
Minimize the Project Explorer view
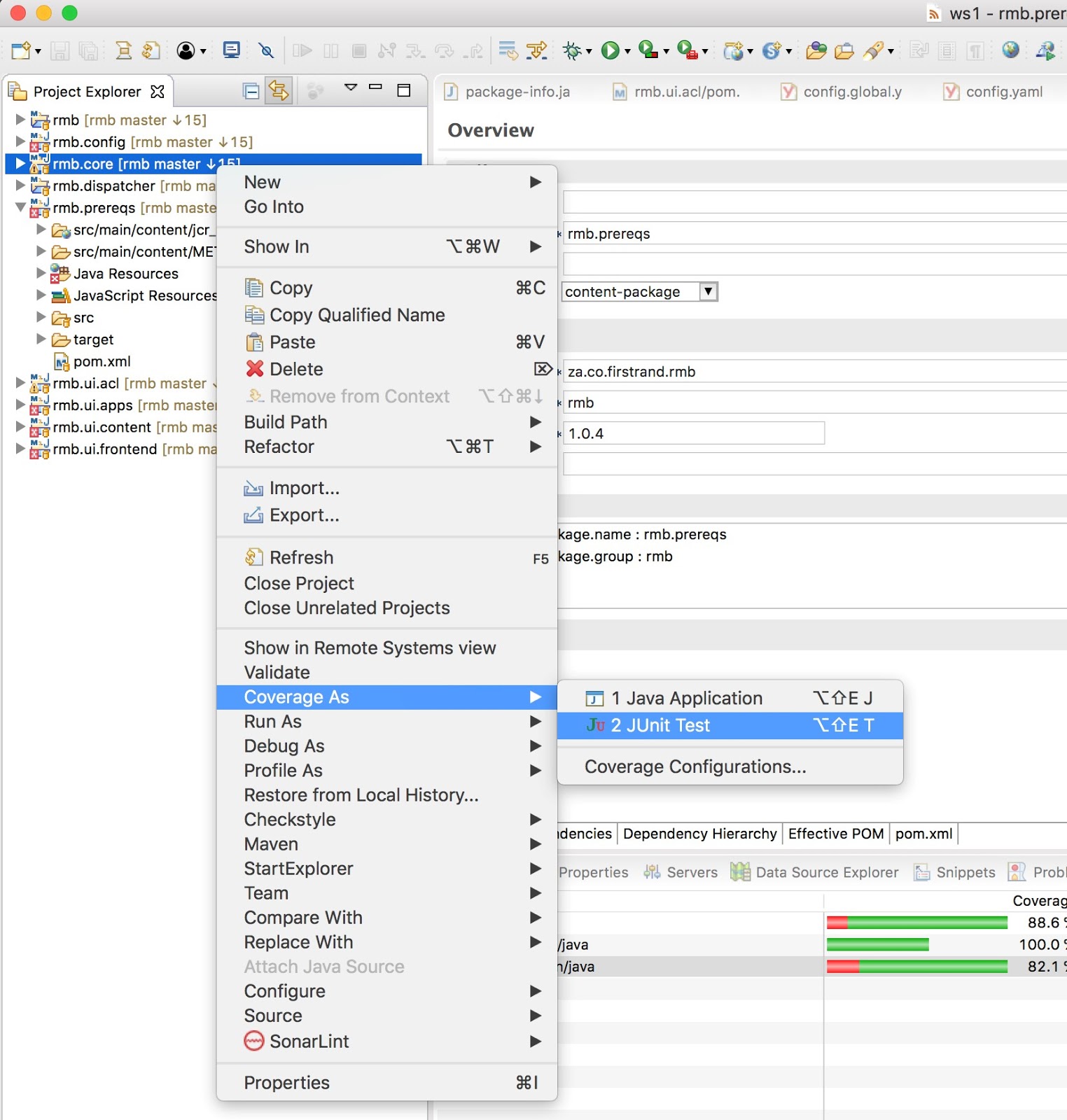click(x=376, y=87)
